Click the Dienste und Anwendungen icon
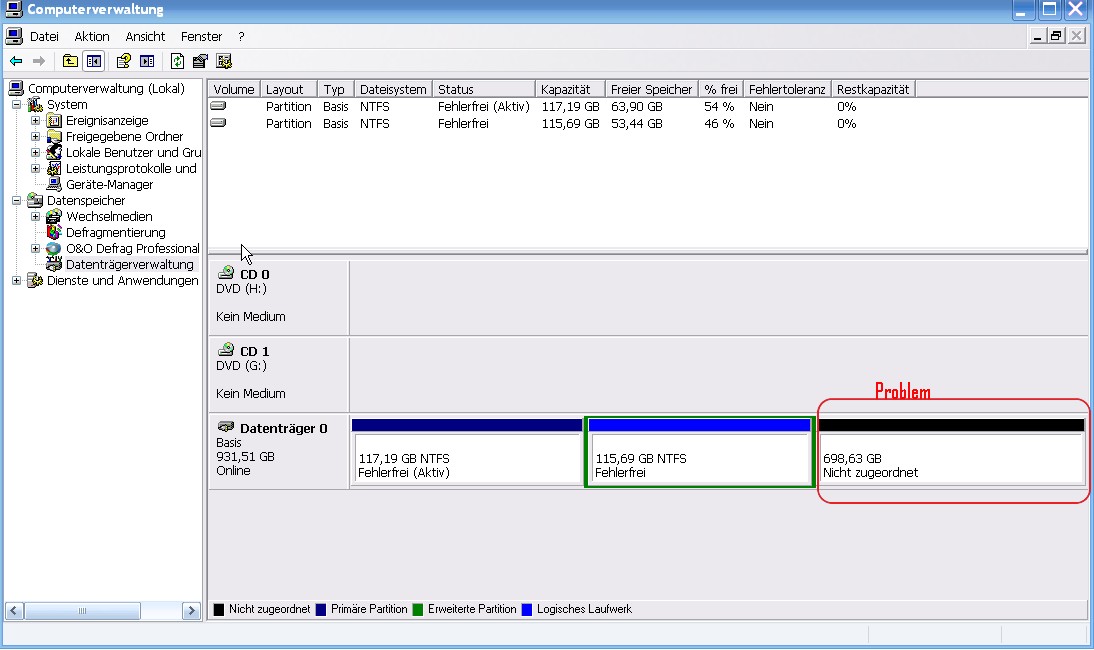The height and width of the screenshot is (650, 1094). tap(35, 281)
